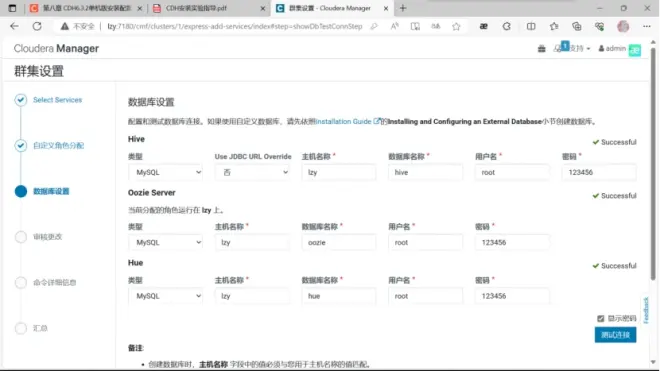Click the Hue username field
The image size is (660, 371).
pyautogui.click(x=426, y=296)
